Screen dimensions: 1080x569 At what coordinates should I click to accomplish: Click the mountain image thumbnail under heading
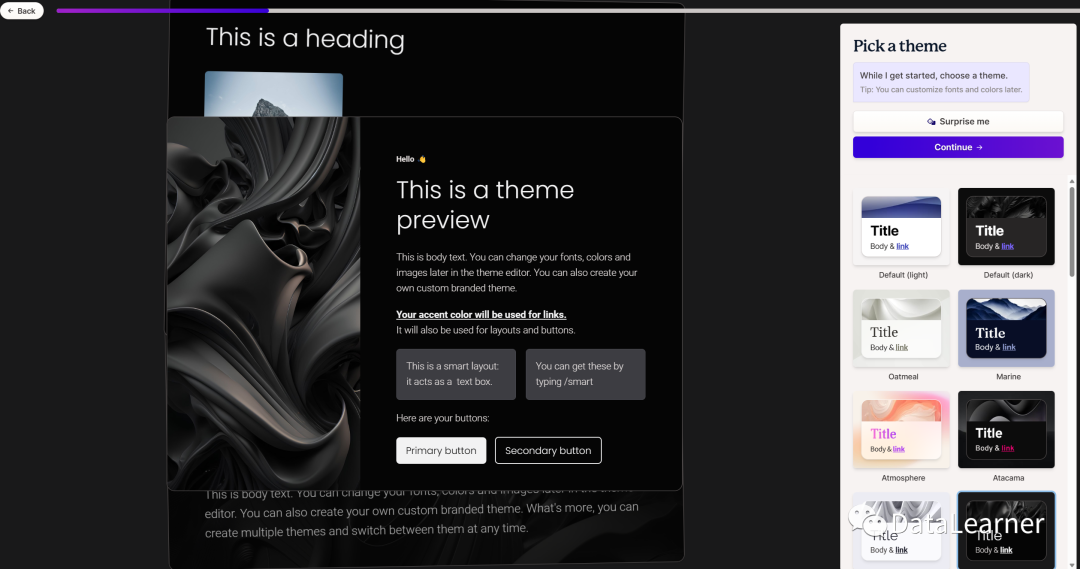pyautogui.click(x=273, y=94)
